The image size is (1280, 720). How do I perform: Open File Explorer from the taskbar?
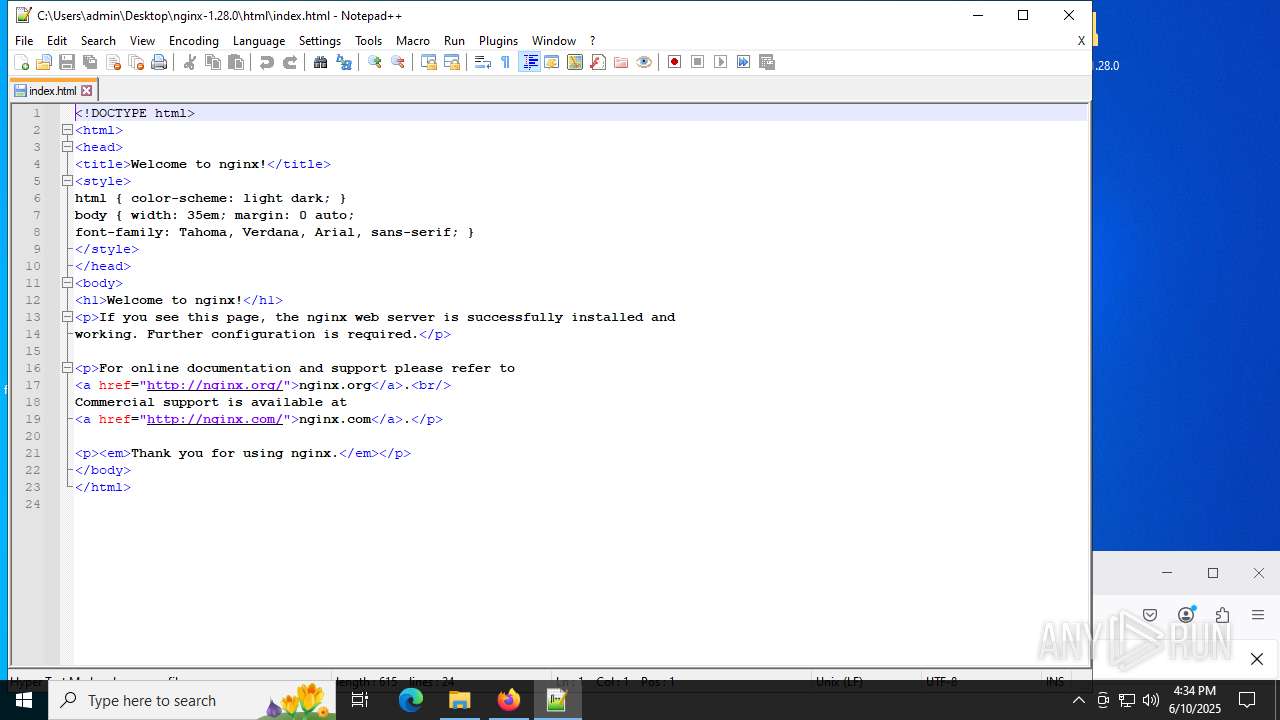[460, 700]
